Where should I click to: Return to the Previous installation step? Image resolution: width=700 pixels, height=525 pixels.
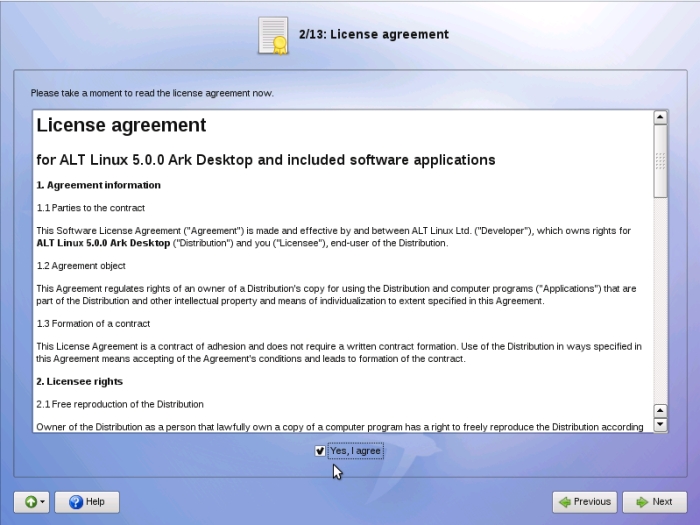(584, 502)
